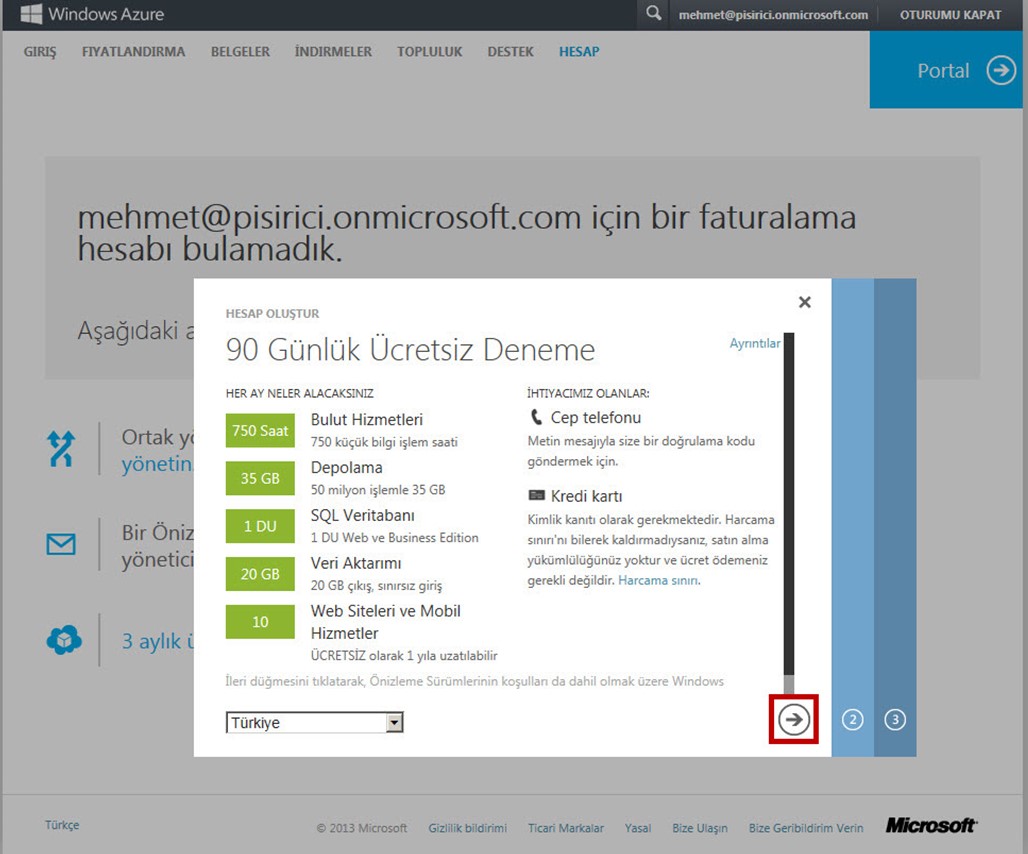Click the Ticari Markalar footer link

click(x=566, y=828)
